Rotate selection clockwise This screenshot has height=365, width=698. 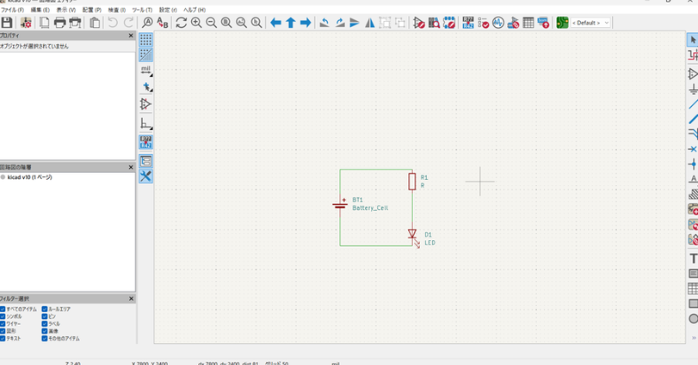(340, 22)
